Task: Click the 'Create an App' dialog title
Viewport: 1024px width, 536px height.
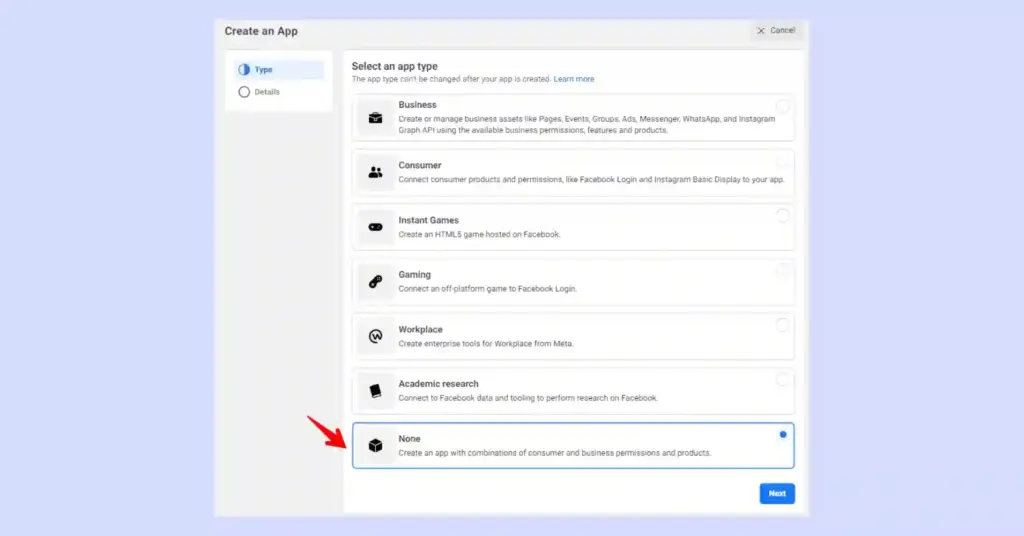Action: point(261,31)
